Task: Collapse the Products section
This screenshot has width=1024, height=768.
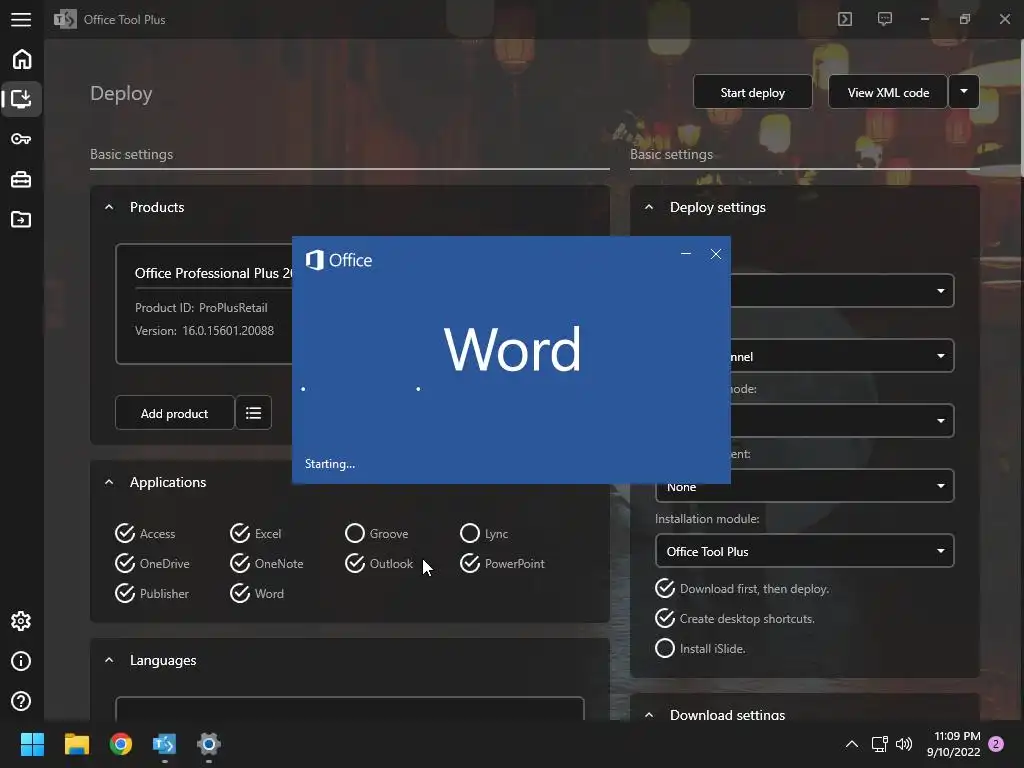Action: click(x=109, y=207)
